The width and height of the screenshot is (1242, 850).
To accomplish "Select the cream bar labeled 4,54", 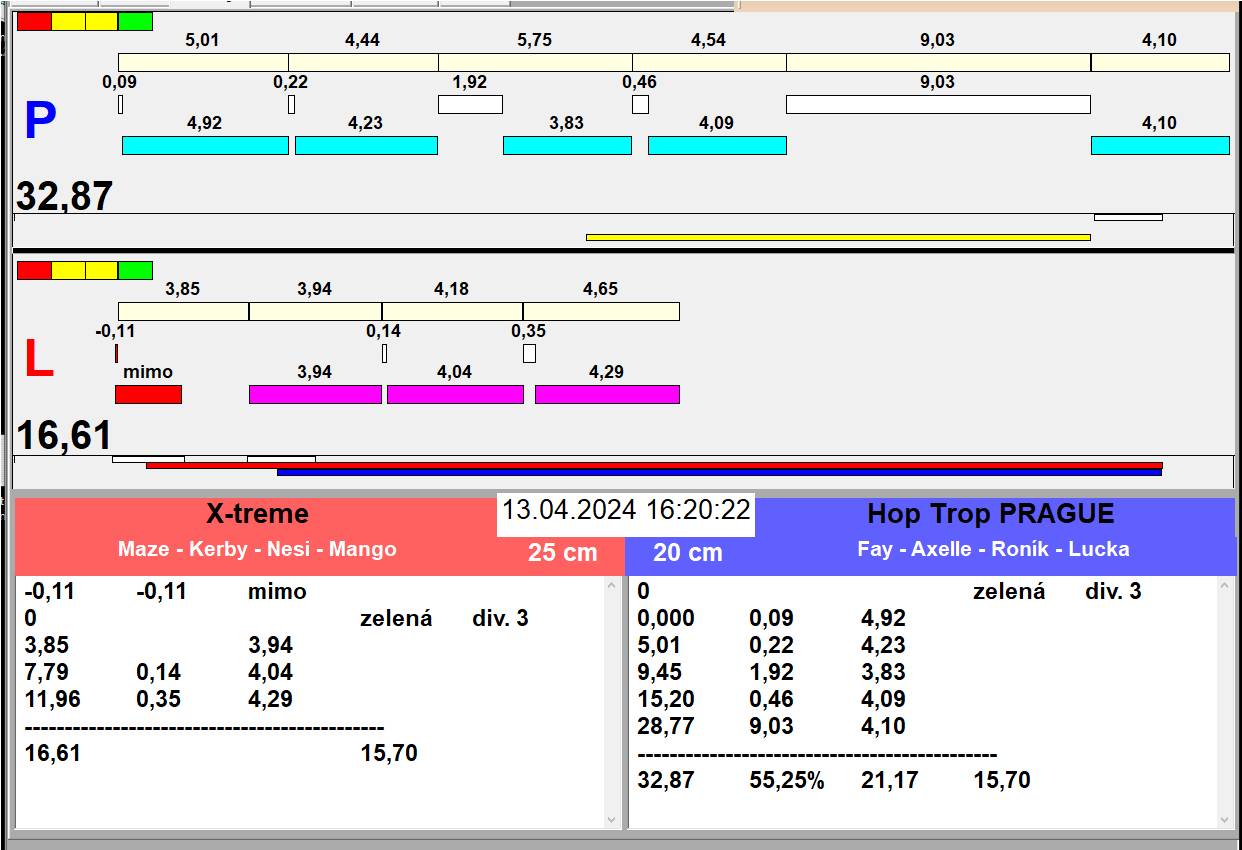I will tap(709, 62).
